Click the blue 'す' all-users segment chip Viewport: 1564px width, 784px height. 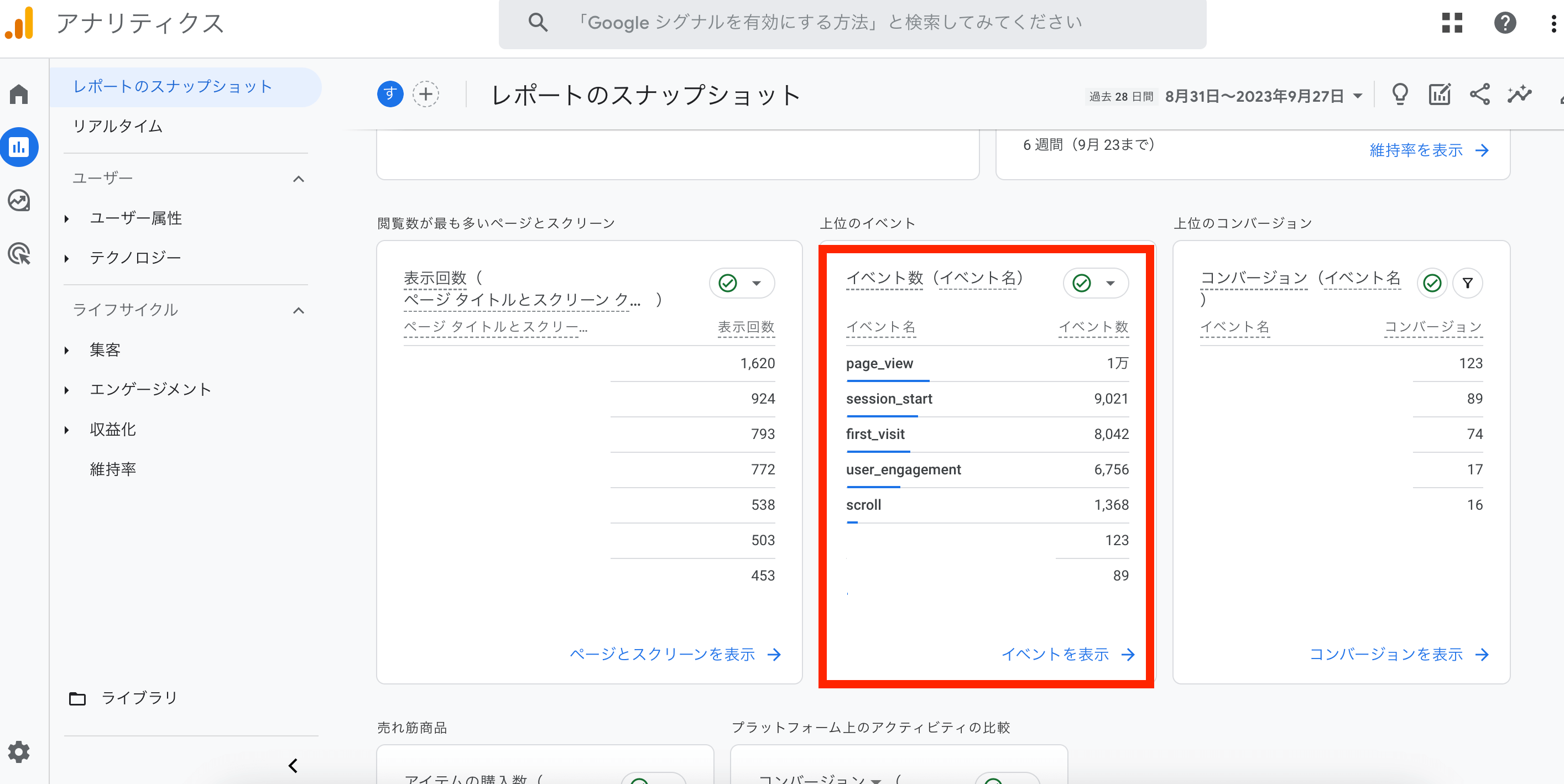tap(390, 94)
